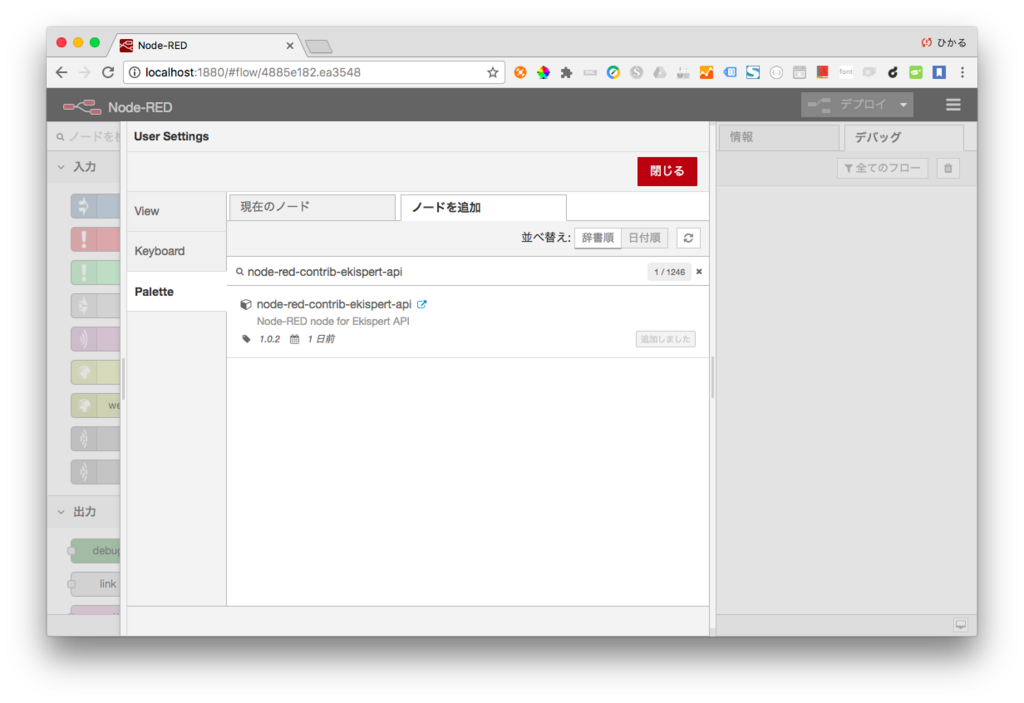Click the 追加しました button
1024x703 pixels.
coord(665,339)
